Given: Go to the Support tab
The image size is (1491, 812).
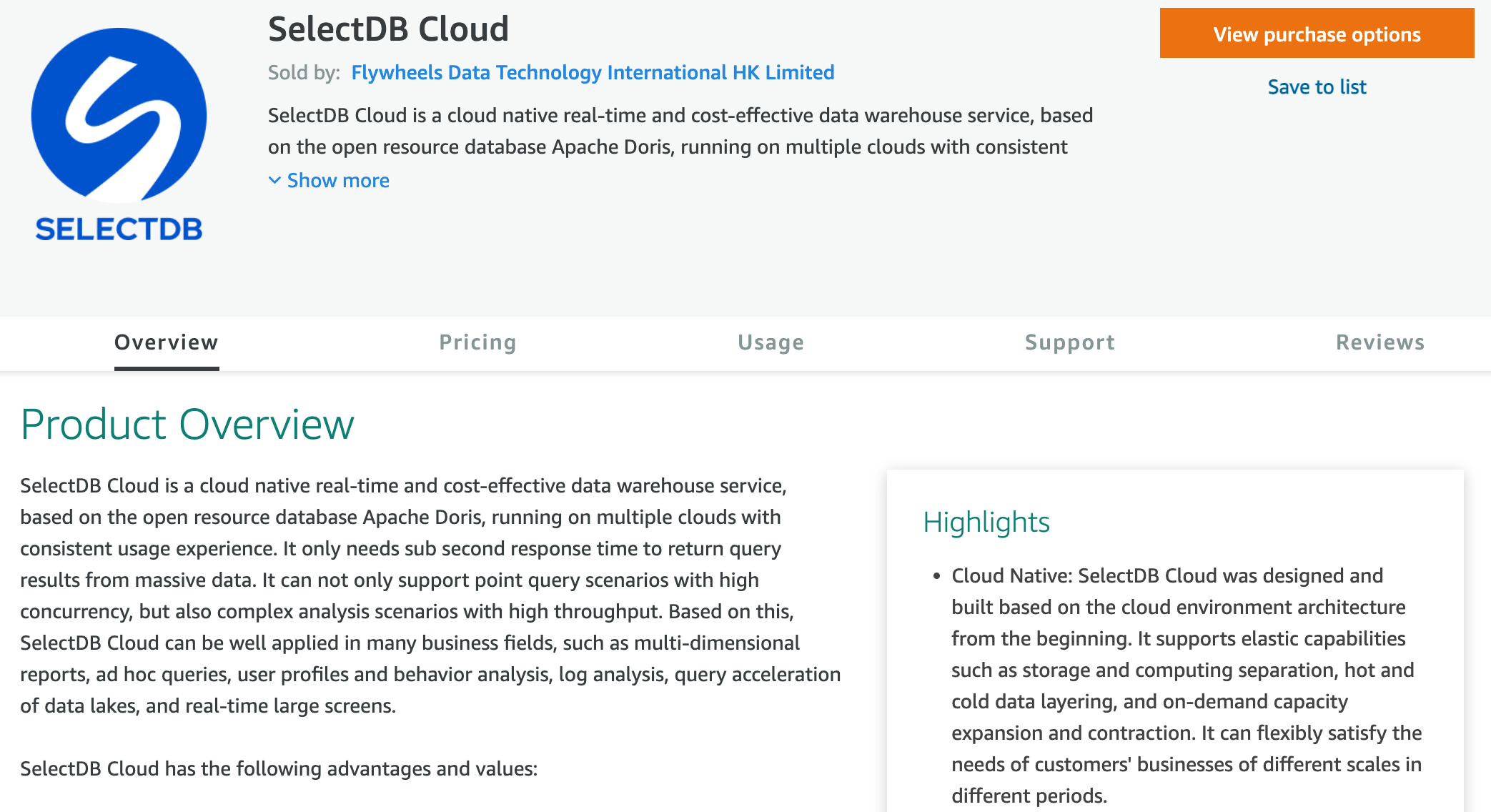Looking at the screenshot, I should 1069,343.
